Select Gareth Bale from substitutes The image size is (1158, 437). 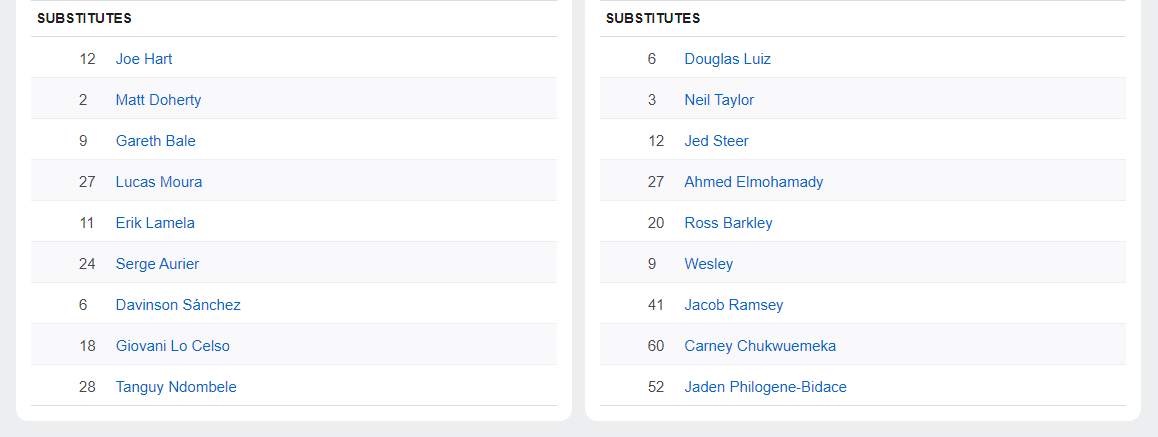[x=155, y=141]
